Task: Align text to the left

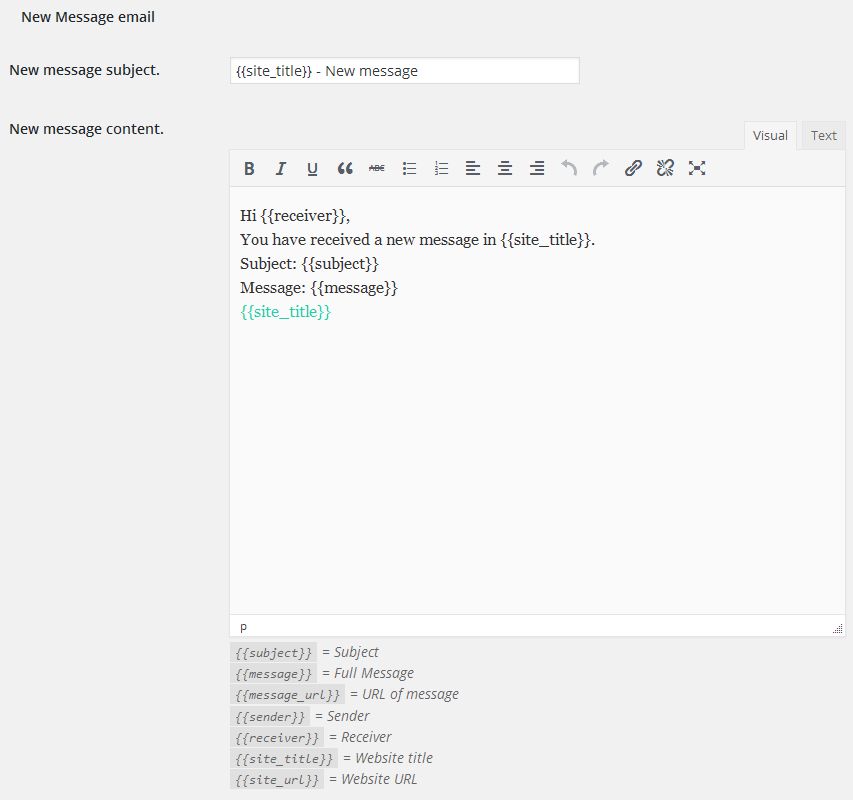Action: point(473,169)
